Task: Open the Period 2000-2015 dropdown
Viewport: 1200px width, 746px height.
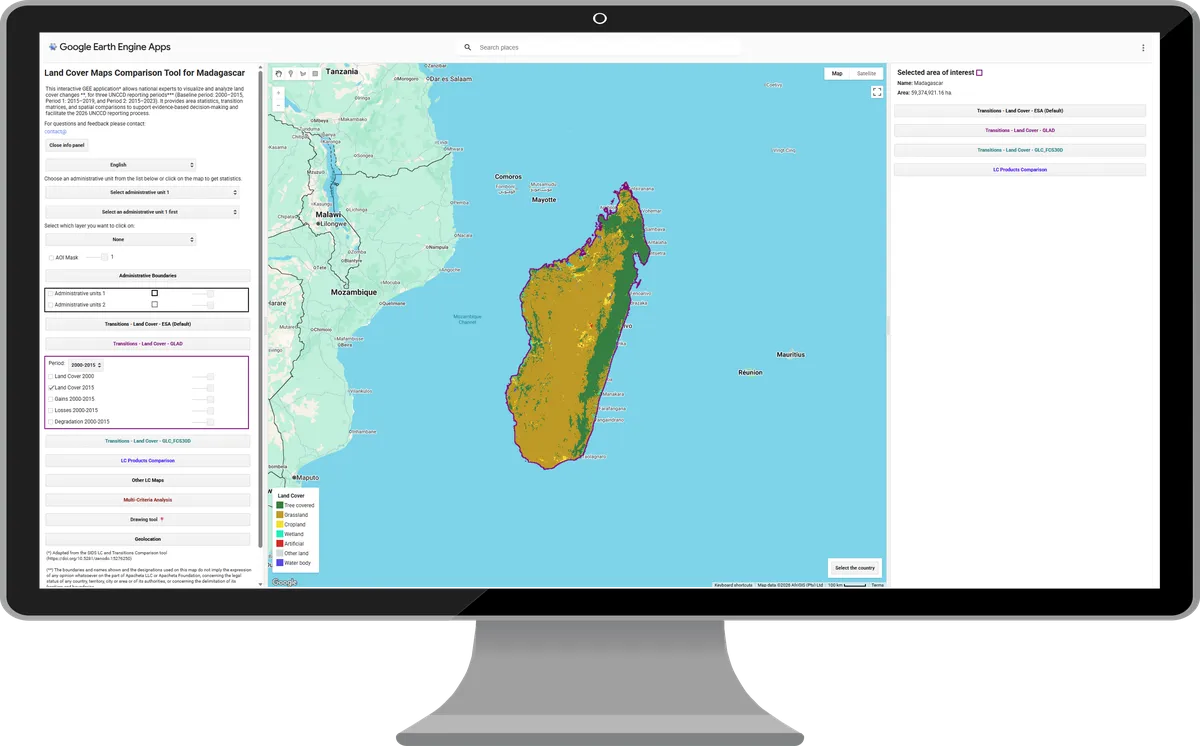Action: pyautogui.click(x=86, y=365)
